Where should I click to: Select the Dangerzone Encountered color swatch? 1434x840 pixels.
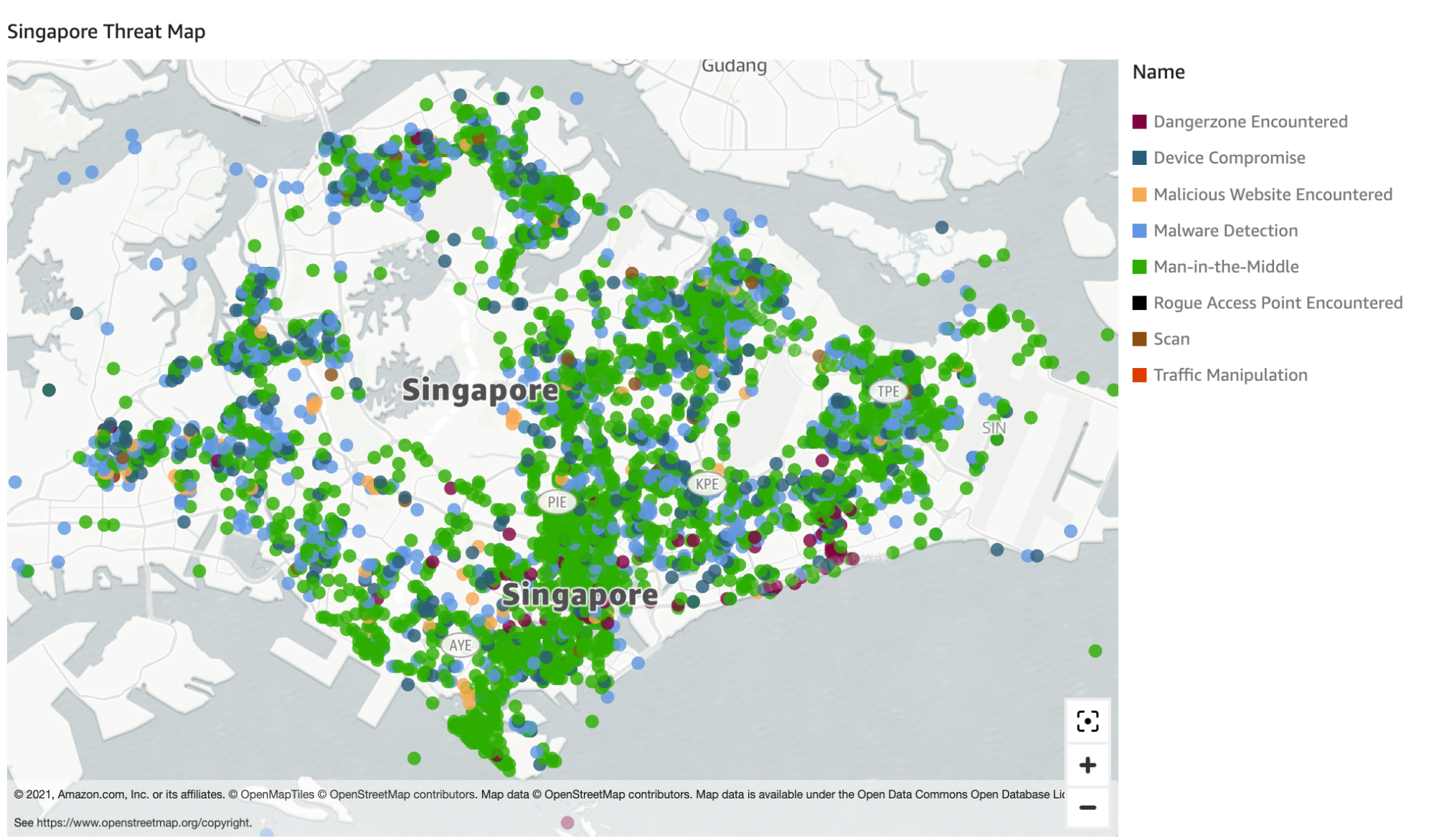(1139, 121)
